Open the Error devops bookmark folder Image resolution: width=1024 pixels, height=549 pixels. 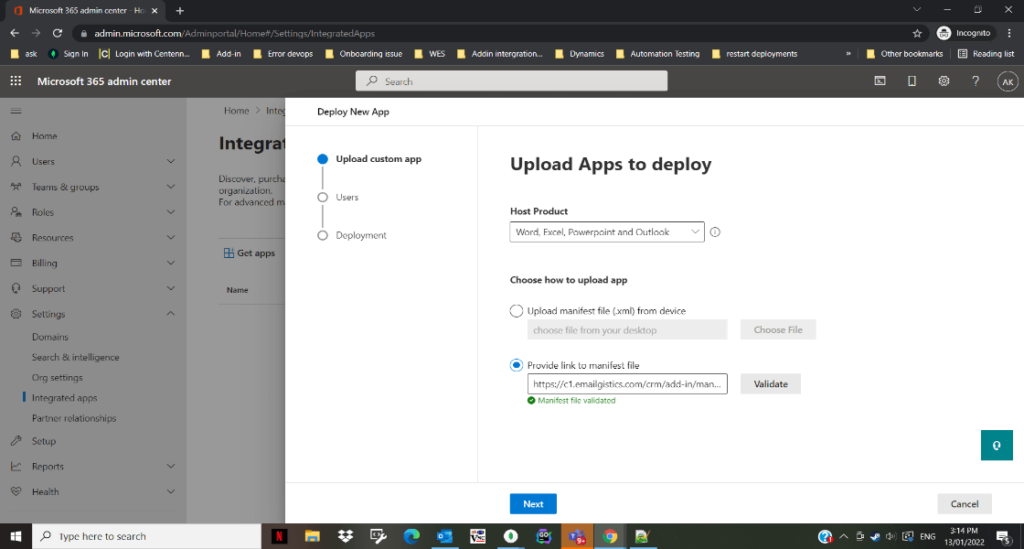point(283,54)
